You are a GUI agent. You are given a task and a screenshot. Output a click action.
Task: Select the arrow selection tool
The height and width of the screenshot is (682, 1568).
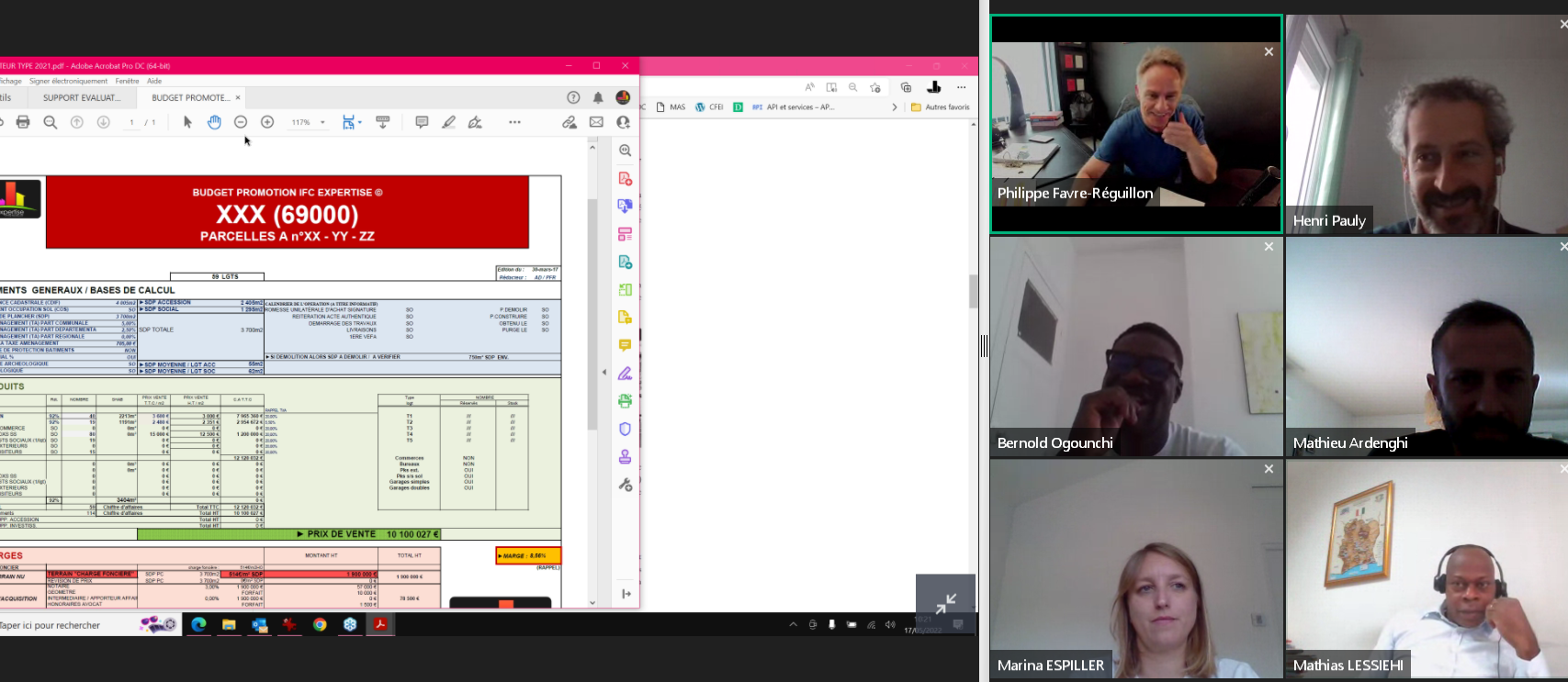(x=187, y=122)
